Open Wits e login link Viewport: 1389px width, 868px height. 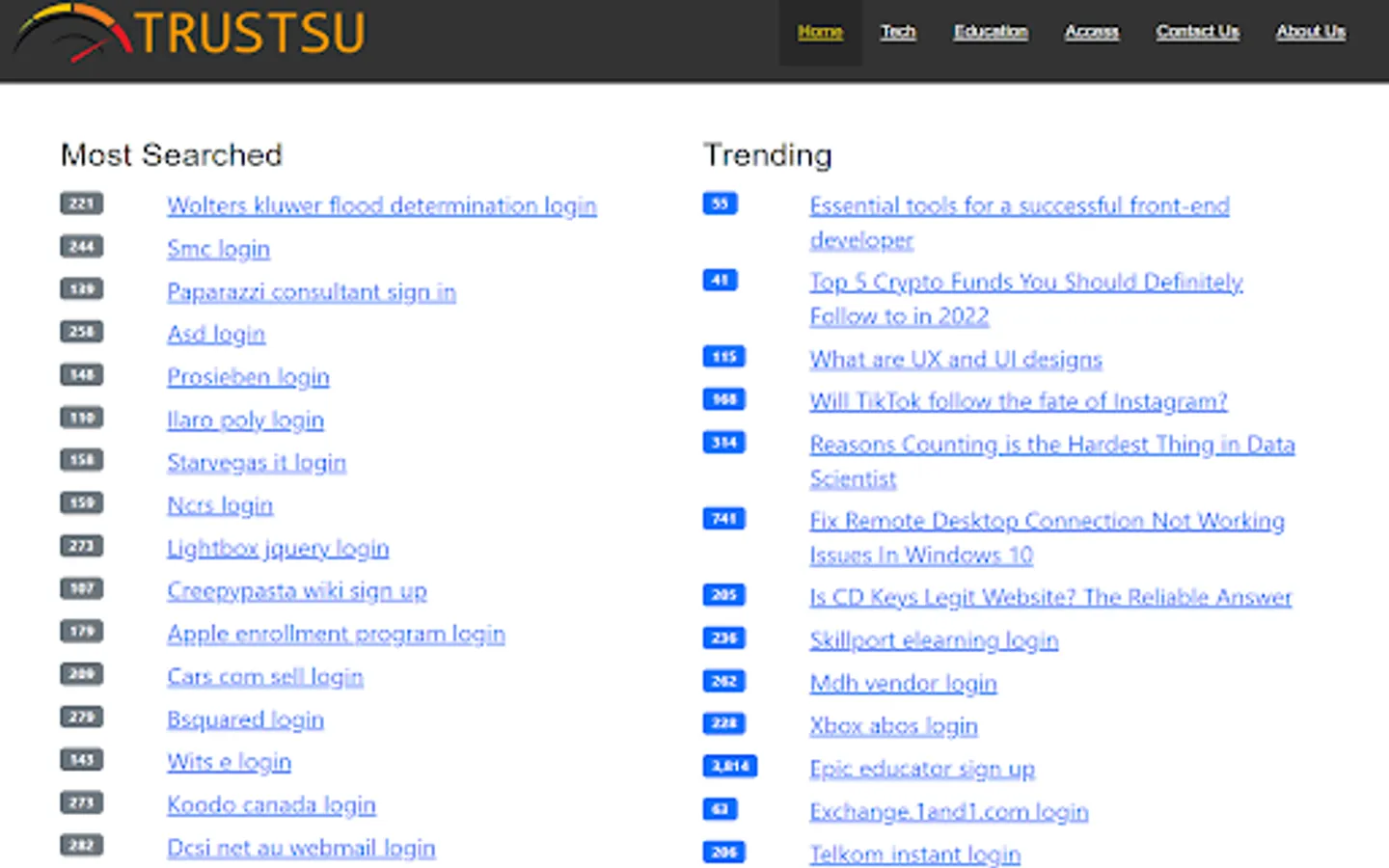(x=229, y=762)
